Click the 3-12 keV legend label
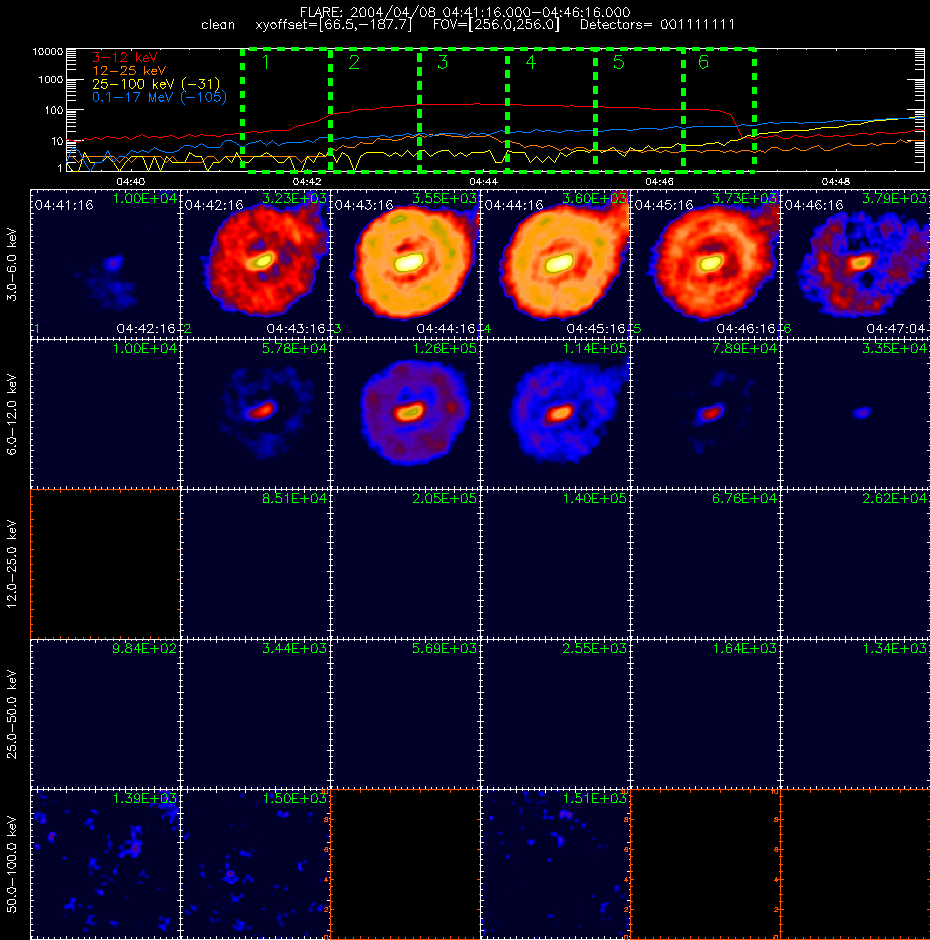The height and width of the screenshot is (940, 930). [x=125, y=58]
